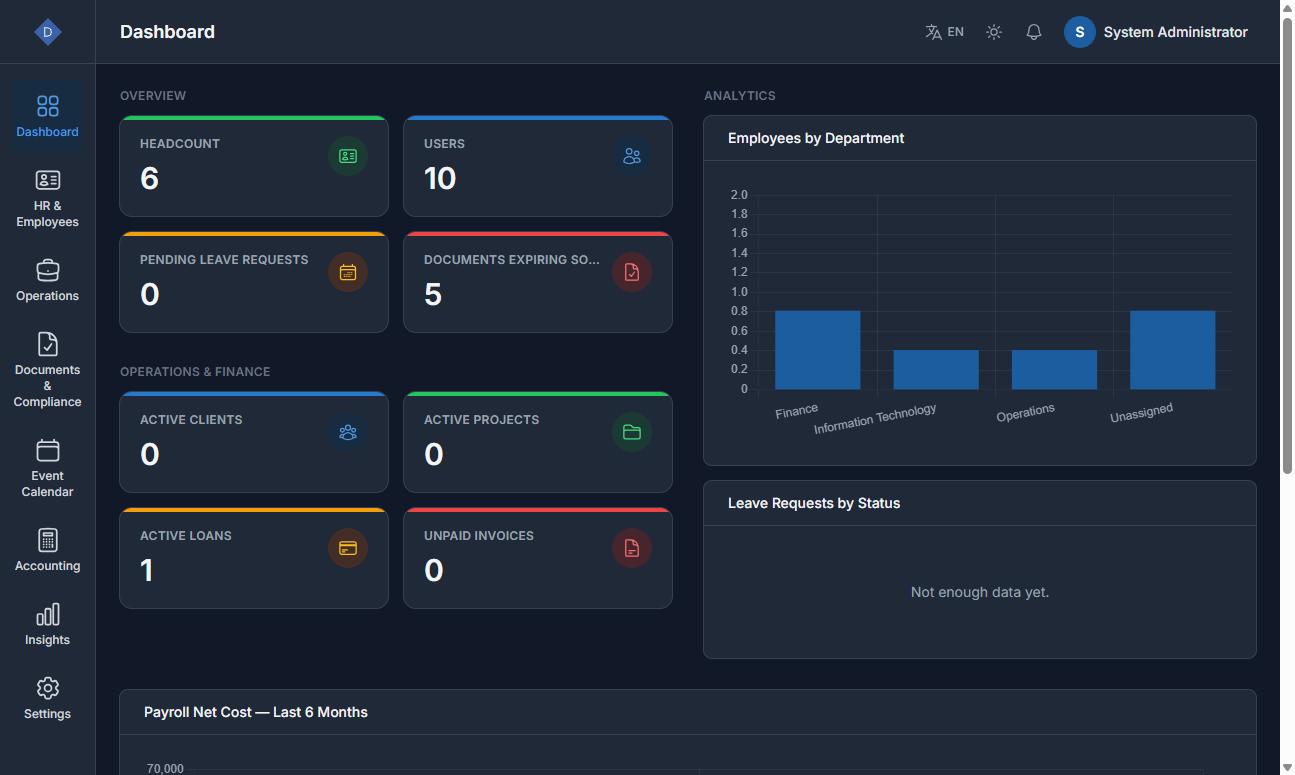Click the Not enough data yet message
Screen dimensions: 1295x775
(x=980, y=592)
